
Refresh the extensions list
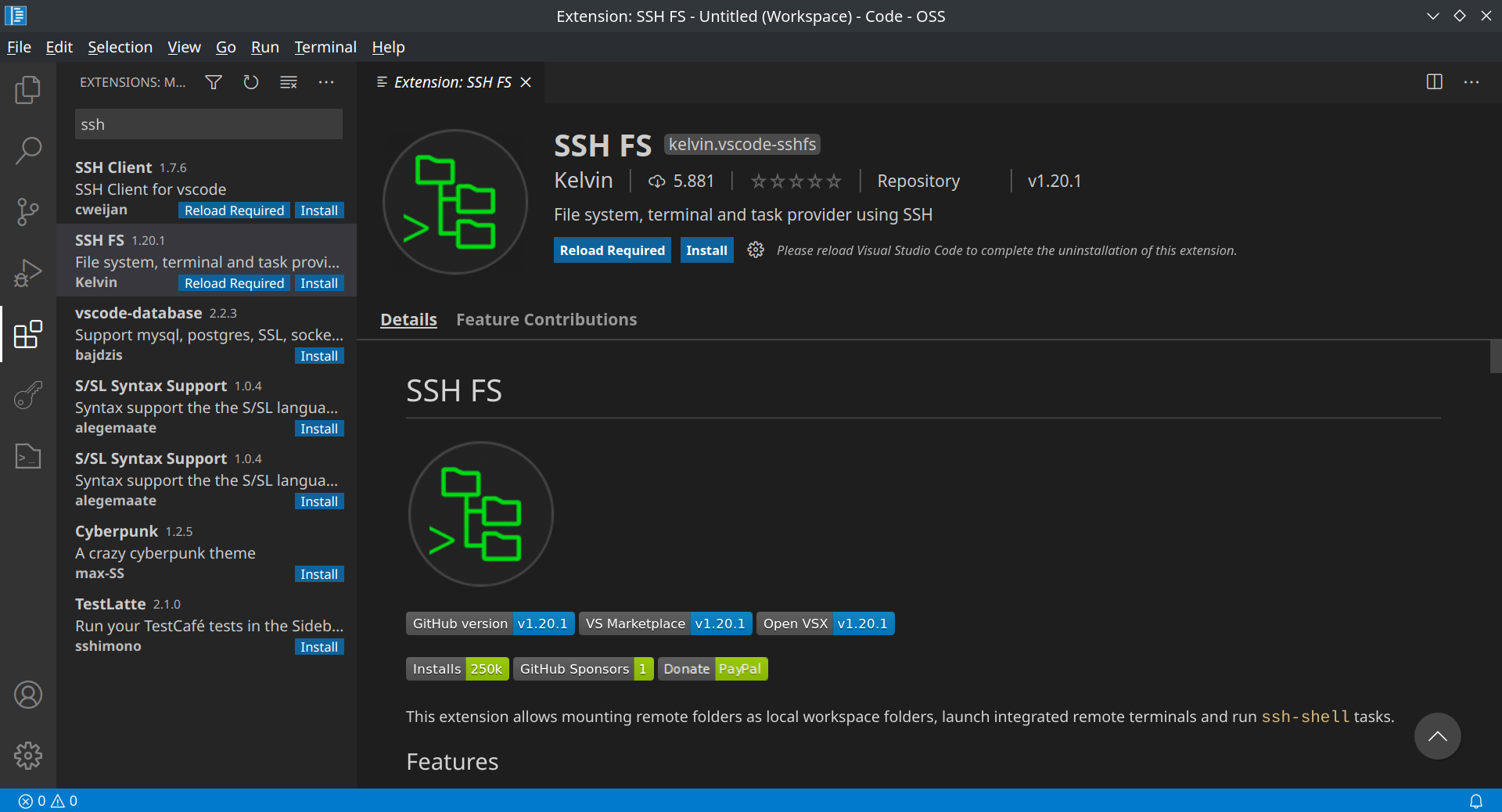tap(251, 82)
